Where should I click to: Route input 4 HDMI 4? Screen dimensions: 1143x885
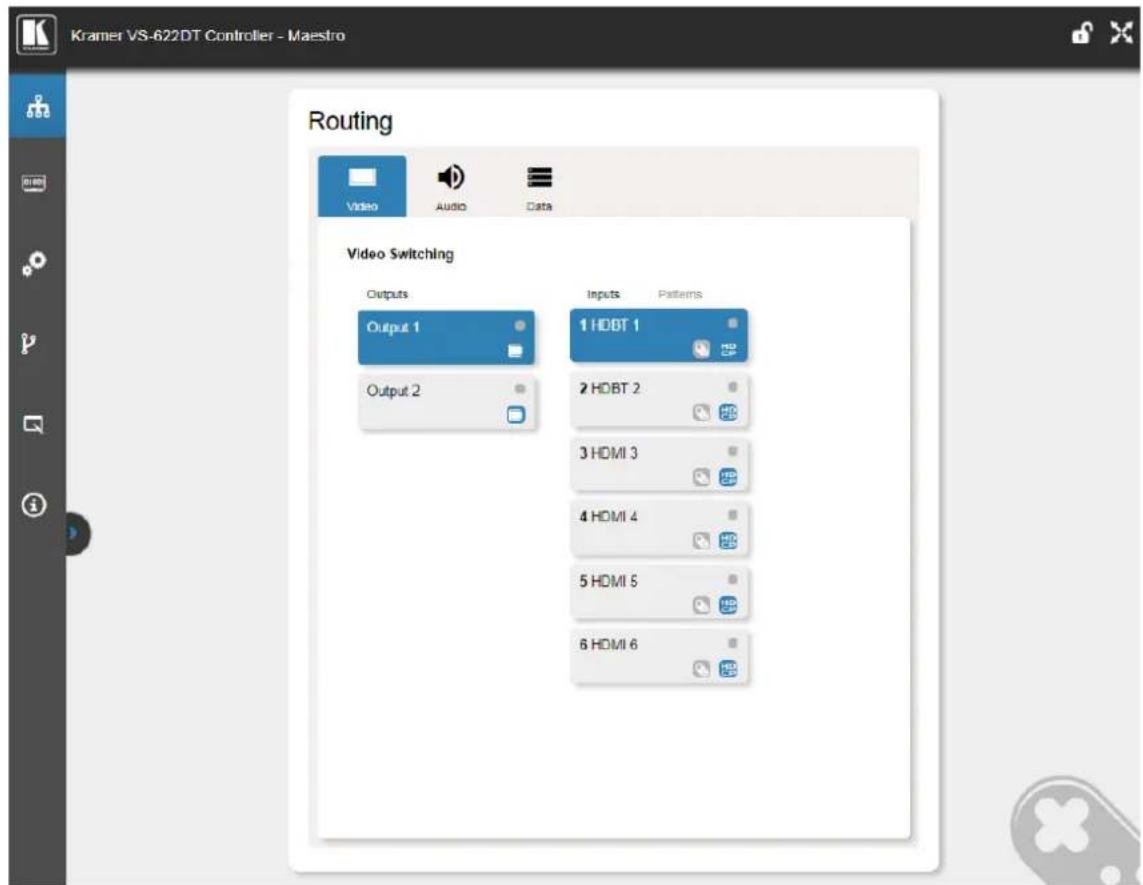pos(660,529)
